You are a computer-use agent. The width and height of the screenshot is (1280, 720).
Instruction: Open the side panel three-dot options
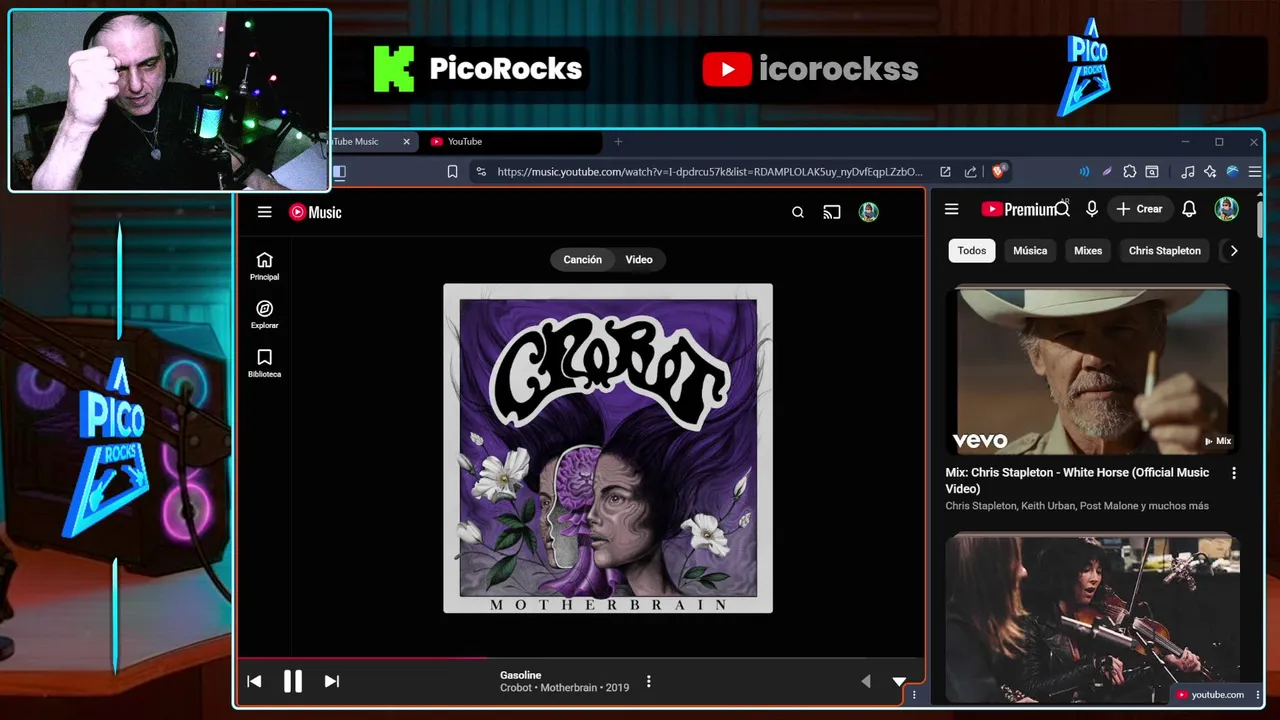913,695
